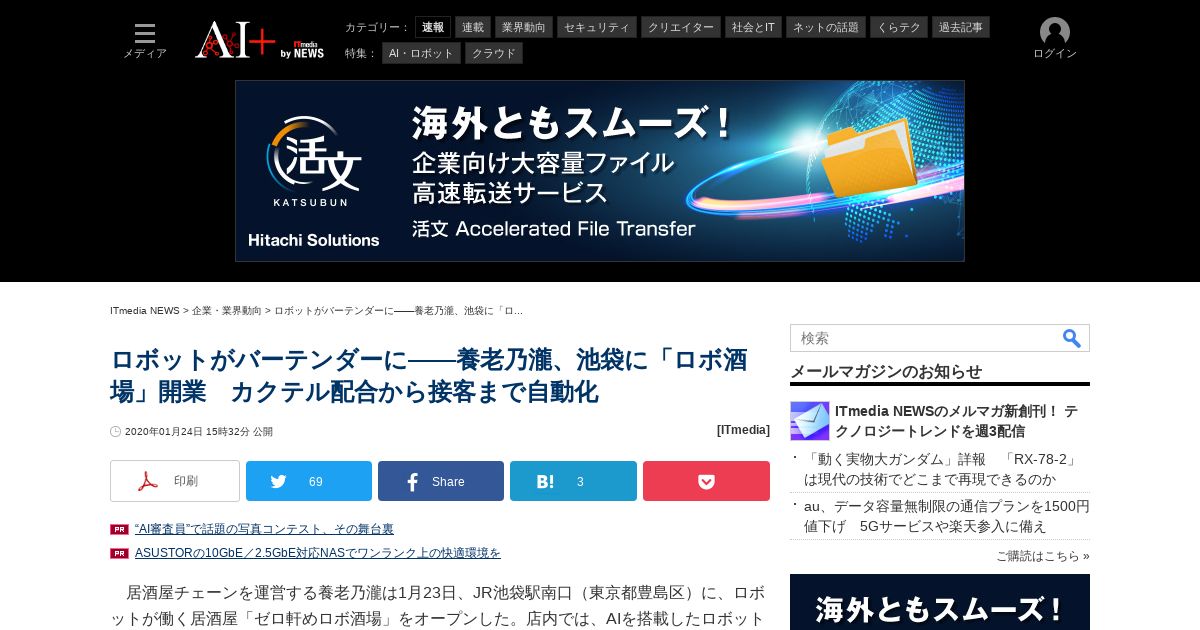Click PR badge beside ASUSTOR link
1200x630 pixels.
(119, 553)
